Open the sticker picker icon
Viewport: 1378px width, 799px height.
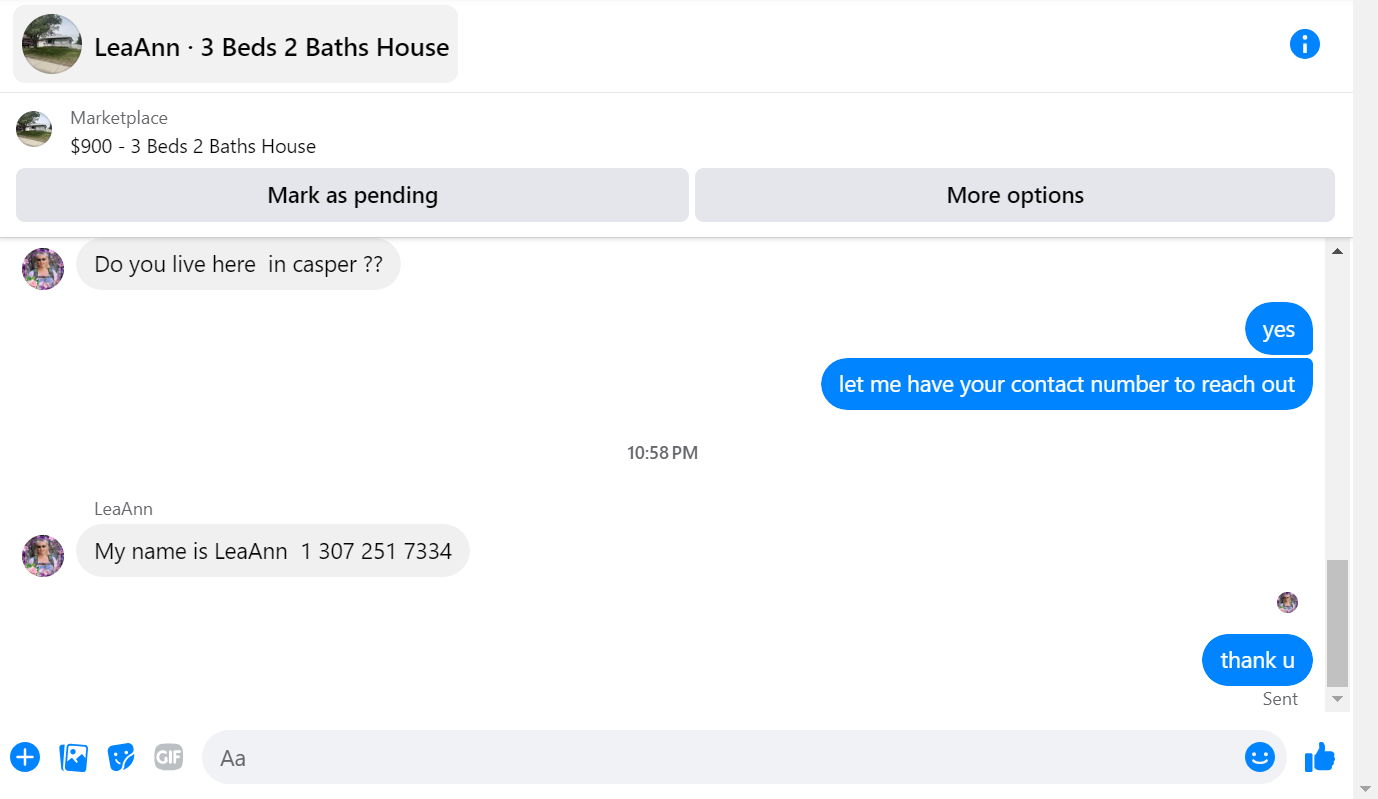coord(121,757)
